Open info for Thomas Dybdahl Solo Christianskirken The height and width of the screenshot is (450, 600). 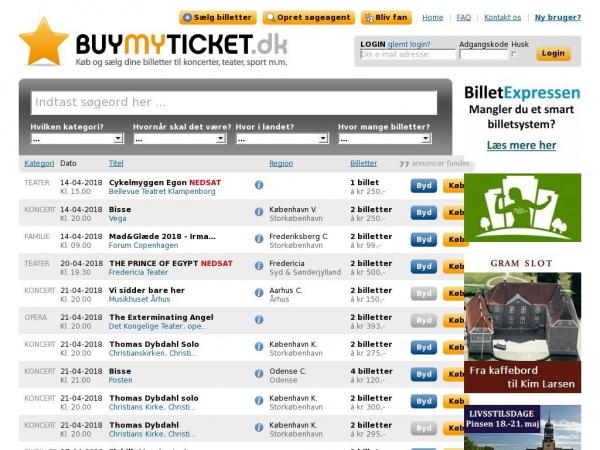(259, 347)
